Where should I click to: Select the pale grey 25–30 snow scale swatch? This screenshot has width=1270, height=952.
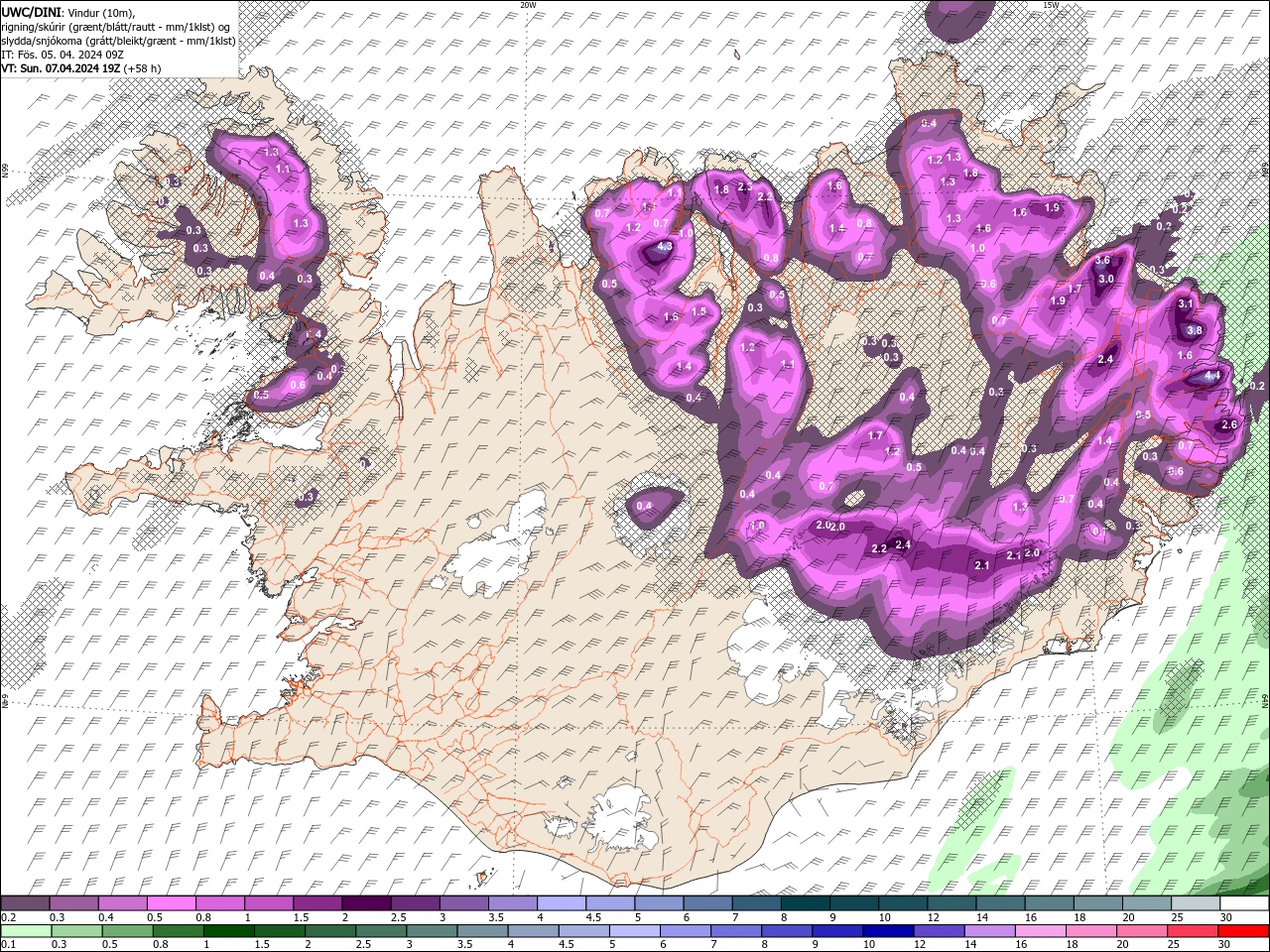[1197, 903]
